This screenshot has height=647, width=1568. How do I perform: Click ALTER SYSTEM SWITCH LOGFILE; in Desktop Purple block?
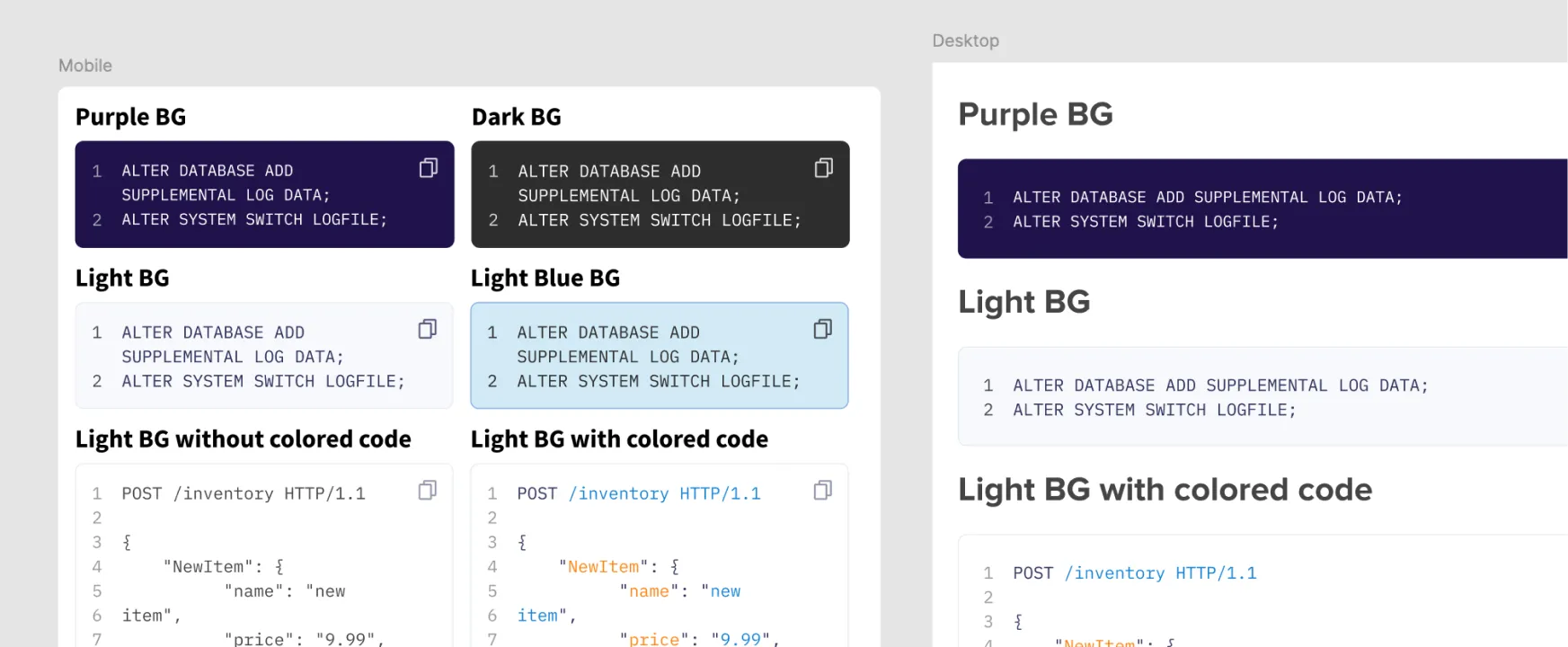(1146, 222)
